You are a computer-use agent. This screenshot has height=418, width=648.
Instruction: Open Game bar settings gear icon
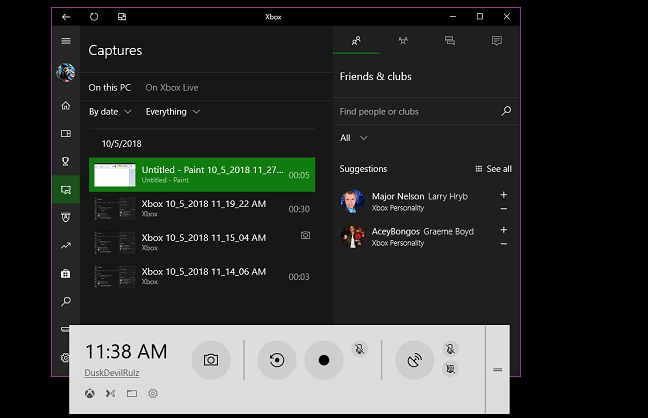[x=153, y=394]
